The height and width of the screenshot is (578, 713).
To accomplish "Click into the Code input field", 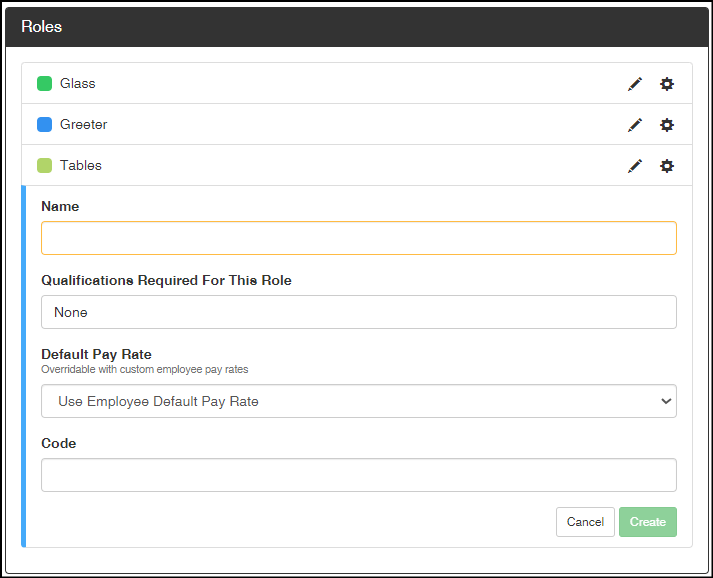I will (359, 475).
